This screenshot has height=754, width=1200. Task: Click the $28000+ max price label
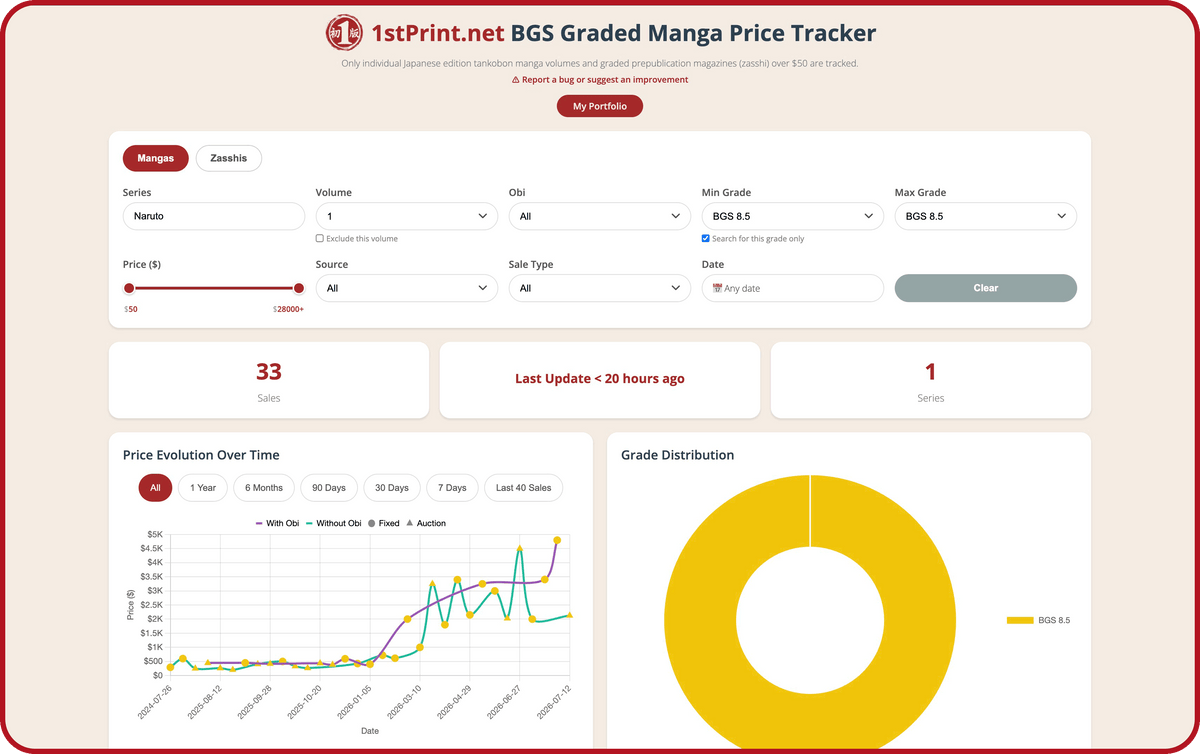coord(288,309)
